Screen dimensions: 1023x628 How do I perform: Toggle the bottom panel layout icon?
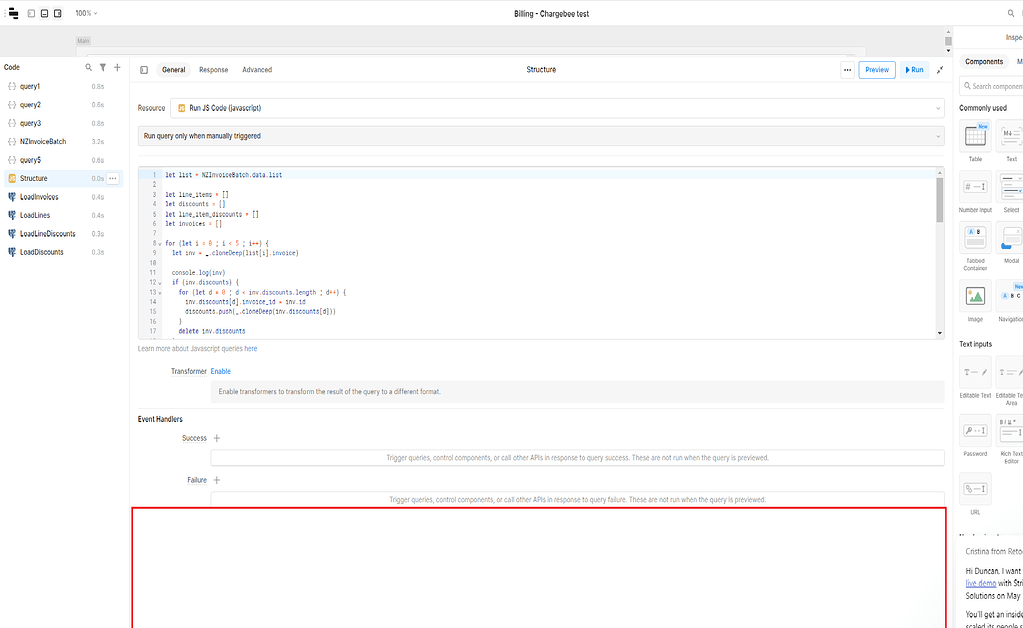(44, 13)
